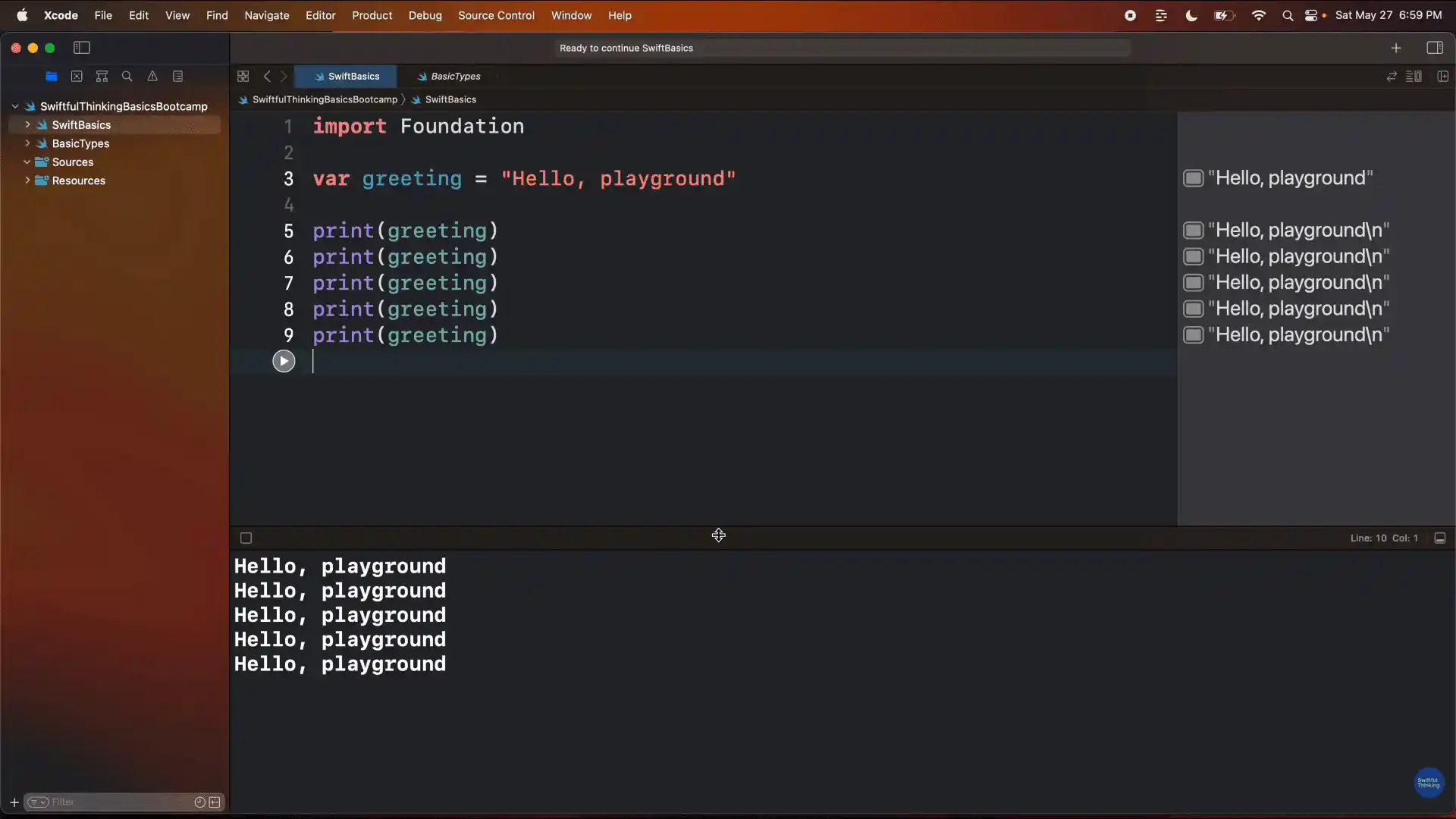Click the Wi-Fi status icon
The height and width of the screenshot is (819, 1456).
[1259, 15]
